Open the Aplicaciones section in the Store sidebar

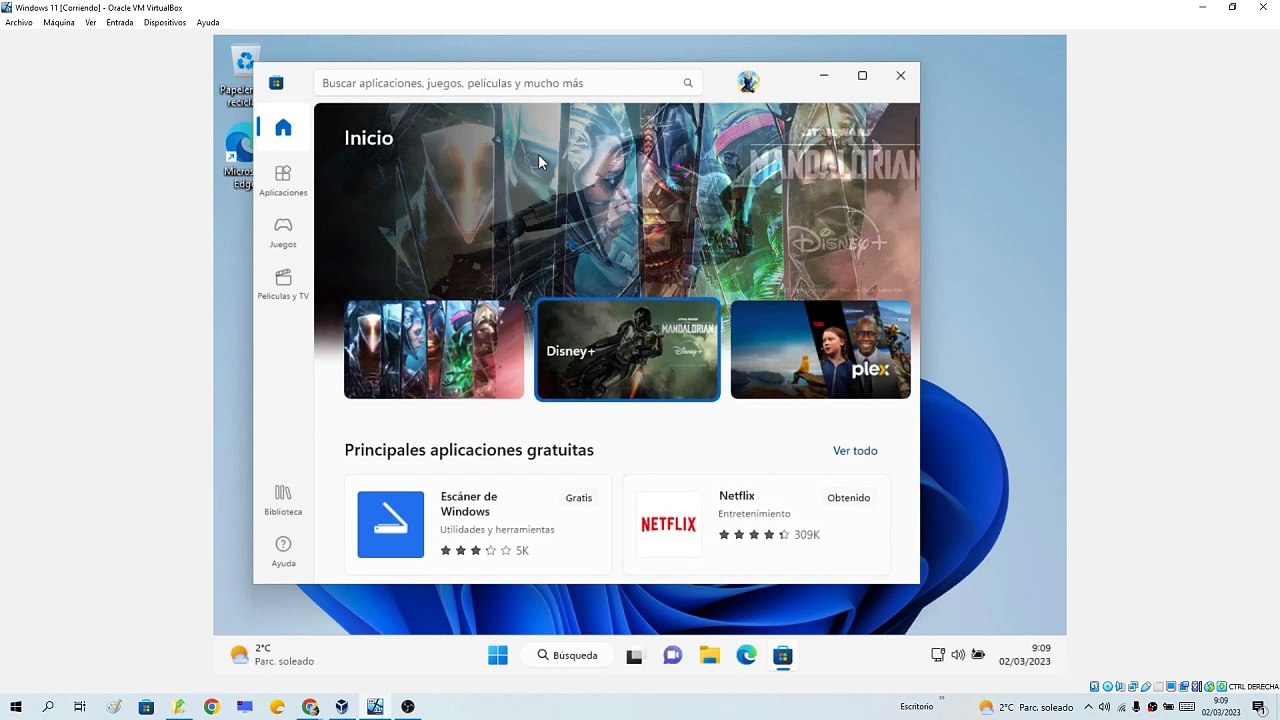(283, 181)
